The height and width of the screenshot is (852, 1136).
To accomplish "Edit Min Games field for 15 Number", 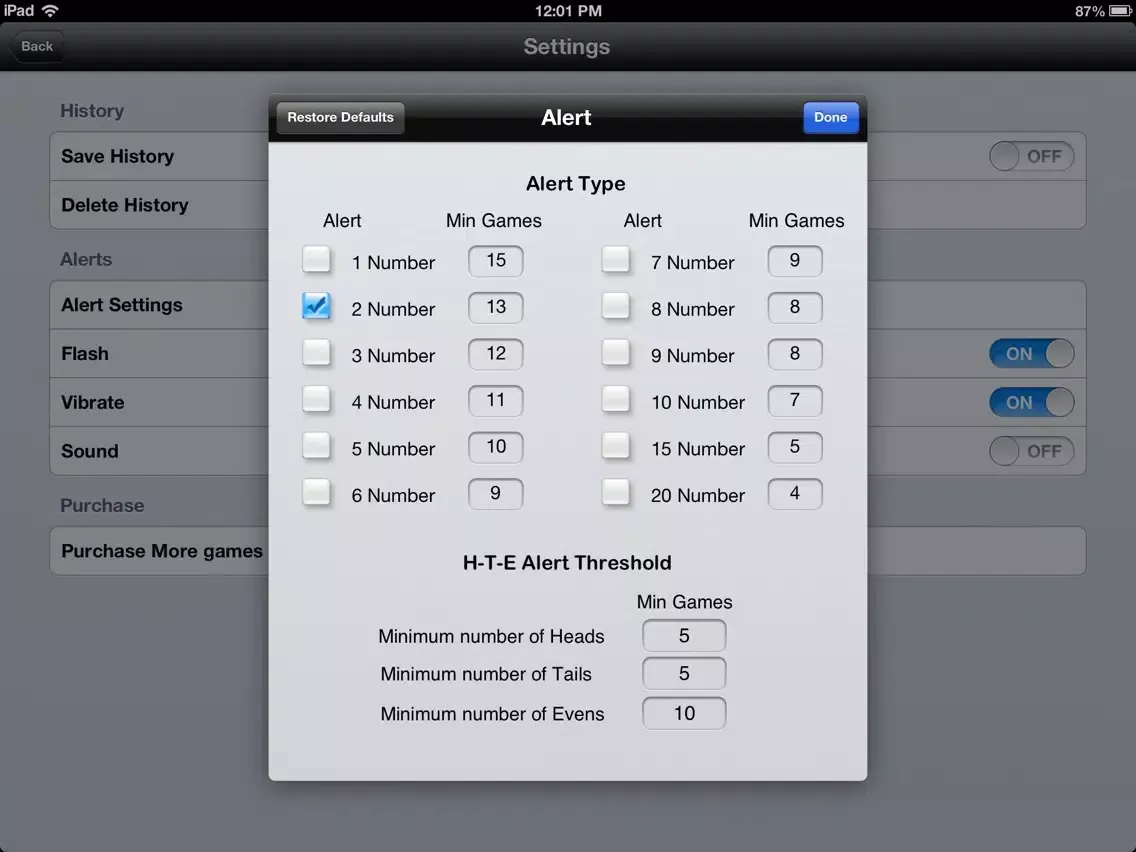I will pyautogui.click(x=795, y=447).
